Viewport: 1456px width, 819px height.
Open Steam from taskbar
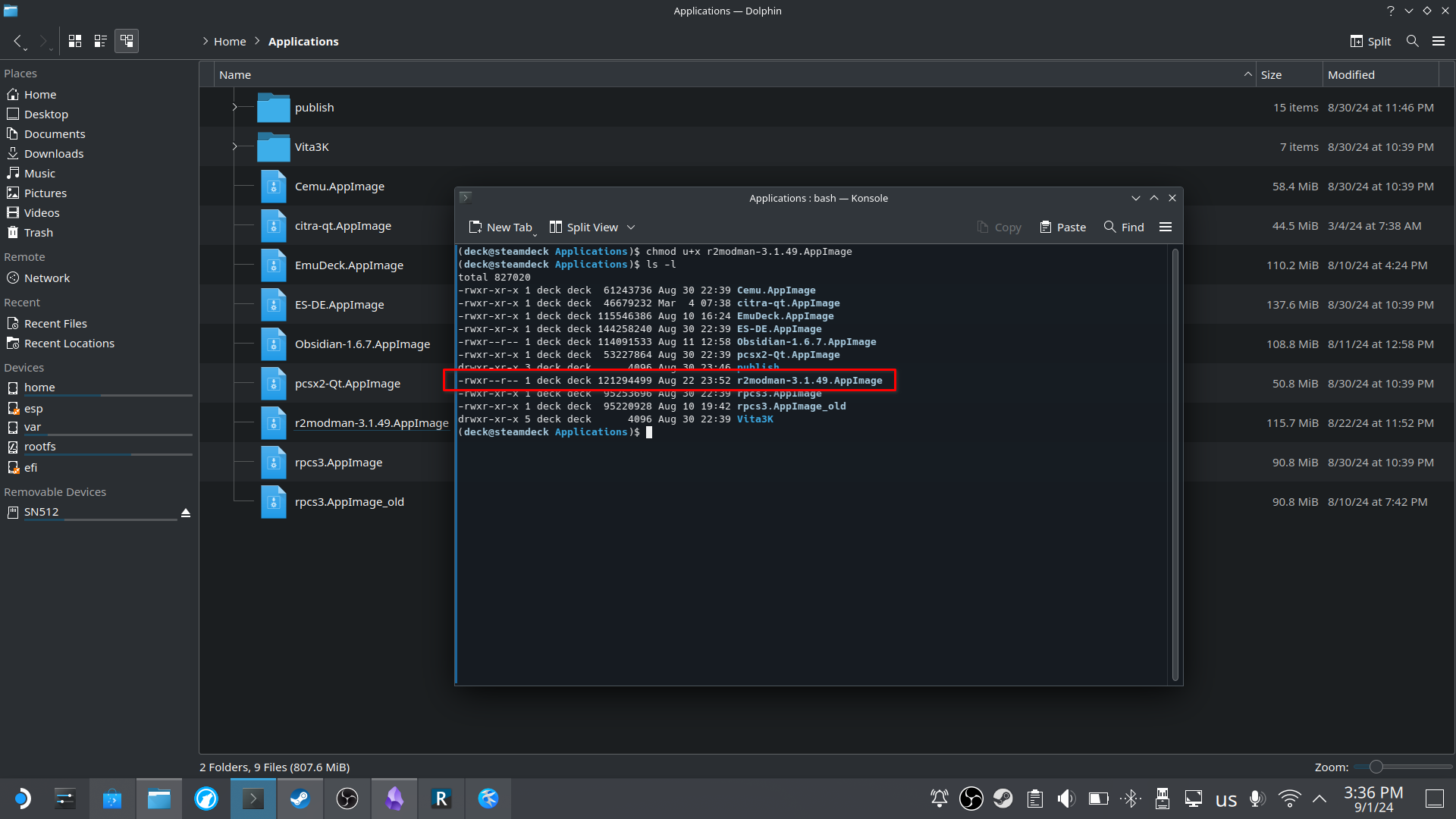coord(300,799)
